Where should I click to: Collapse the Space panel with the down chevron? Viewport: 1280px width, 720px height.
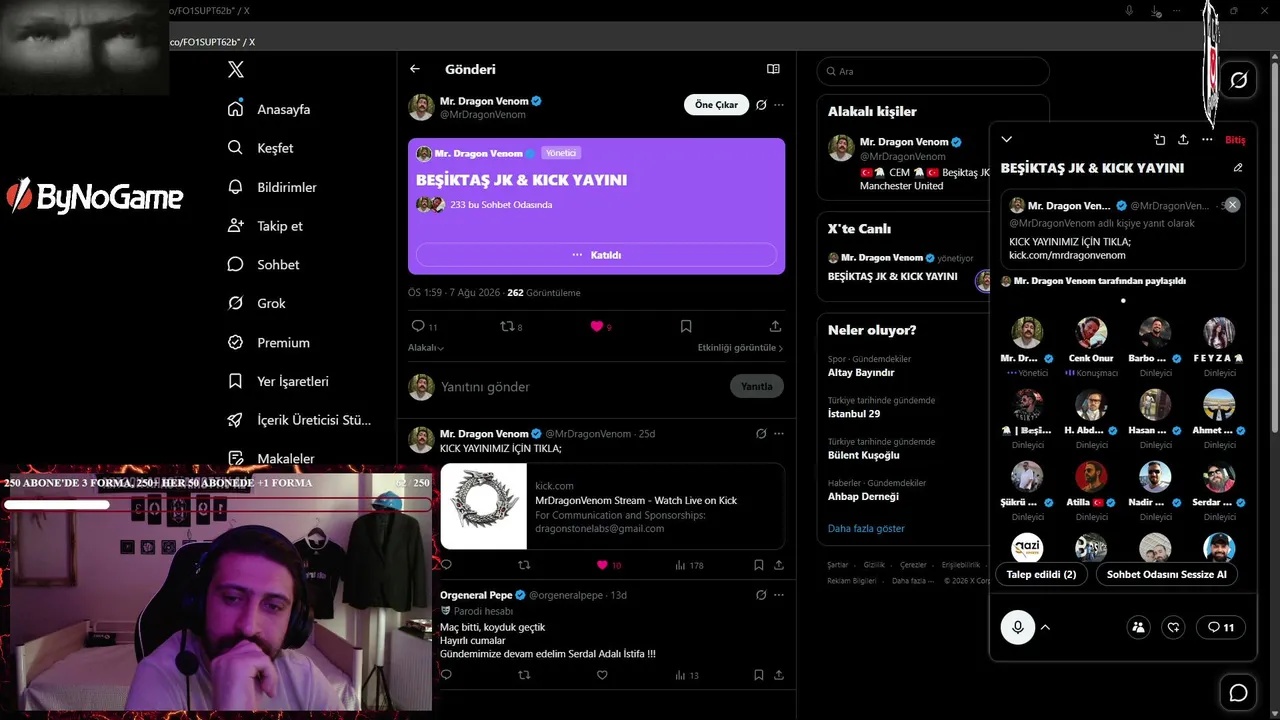click(x=1007, y=140)
